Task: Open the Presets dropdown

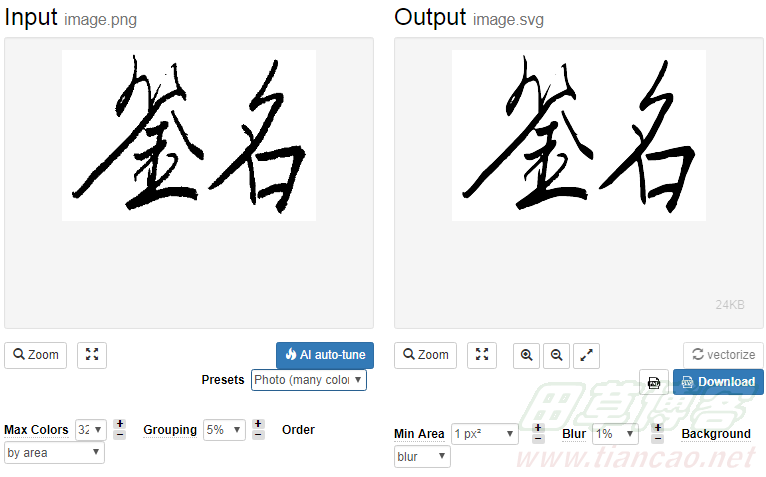Action: coord(309,380)
